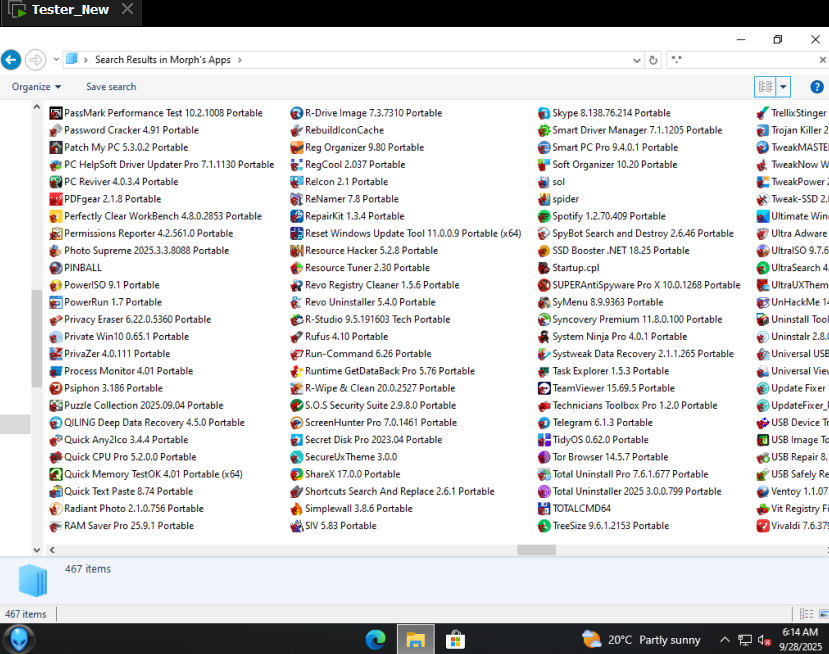Expand the view options dropdown arrow
This screenshot has height=654, width=829.
783,87
